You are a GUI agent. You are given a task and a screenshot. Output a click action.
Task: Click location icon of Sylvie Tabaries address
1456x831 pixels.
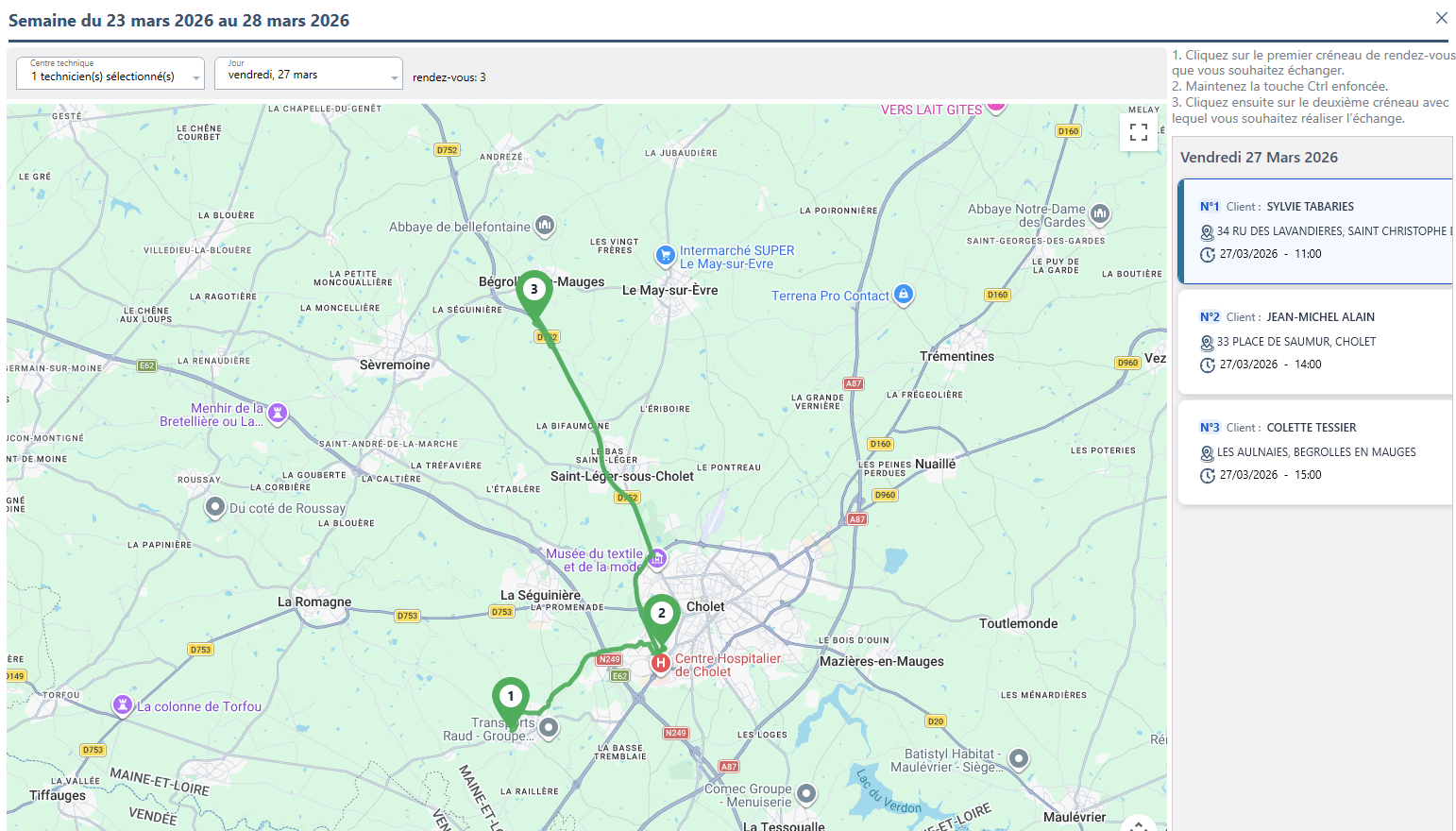[x=1207, y=231]
